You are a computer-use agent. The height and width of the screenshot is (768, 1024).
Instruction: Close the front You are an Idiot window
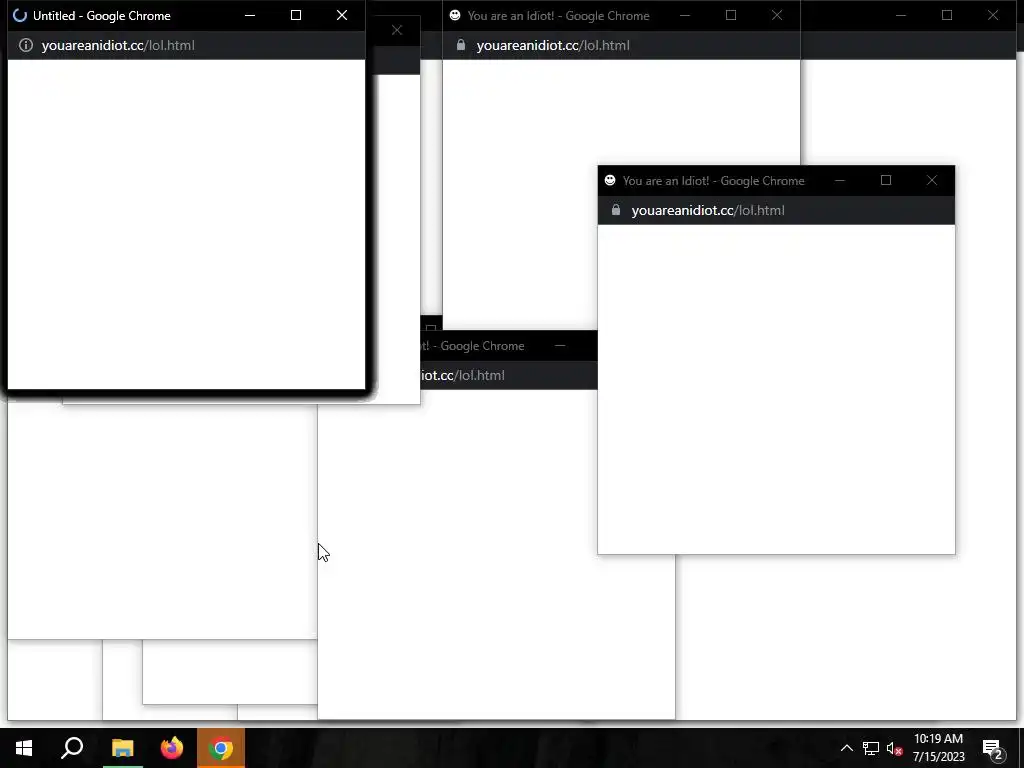pyautogui.click(x=932, y=180)
